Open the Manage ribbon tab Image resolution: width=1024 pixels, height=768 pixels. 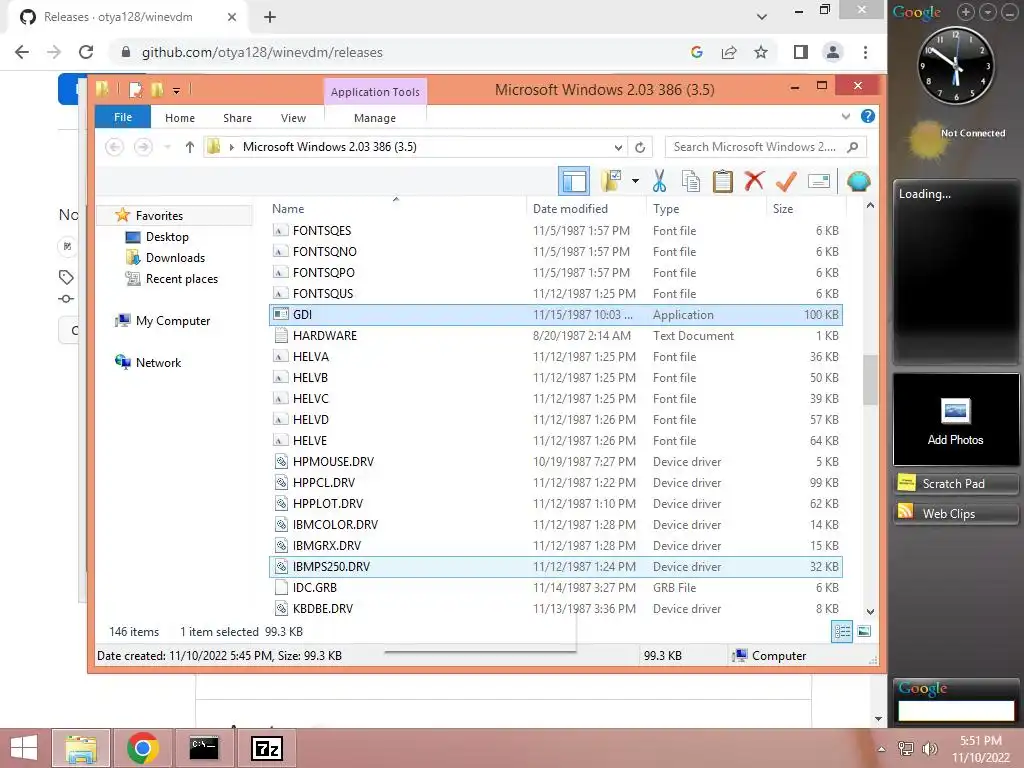click(375, 118)
